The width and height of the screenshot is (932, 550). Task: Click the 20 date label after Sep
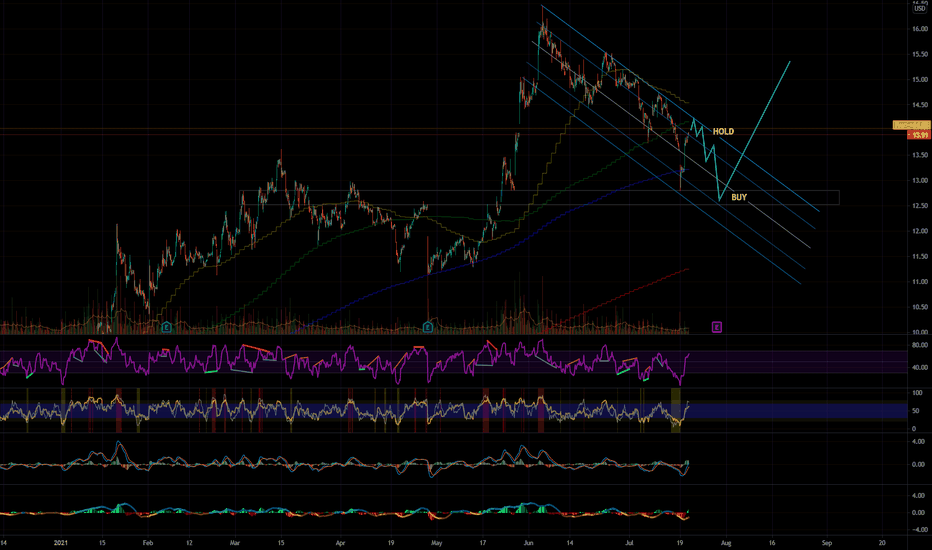(881, 542)
